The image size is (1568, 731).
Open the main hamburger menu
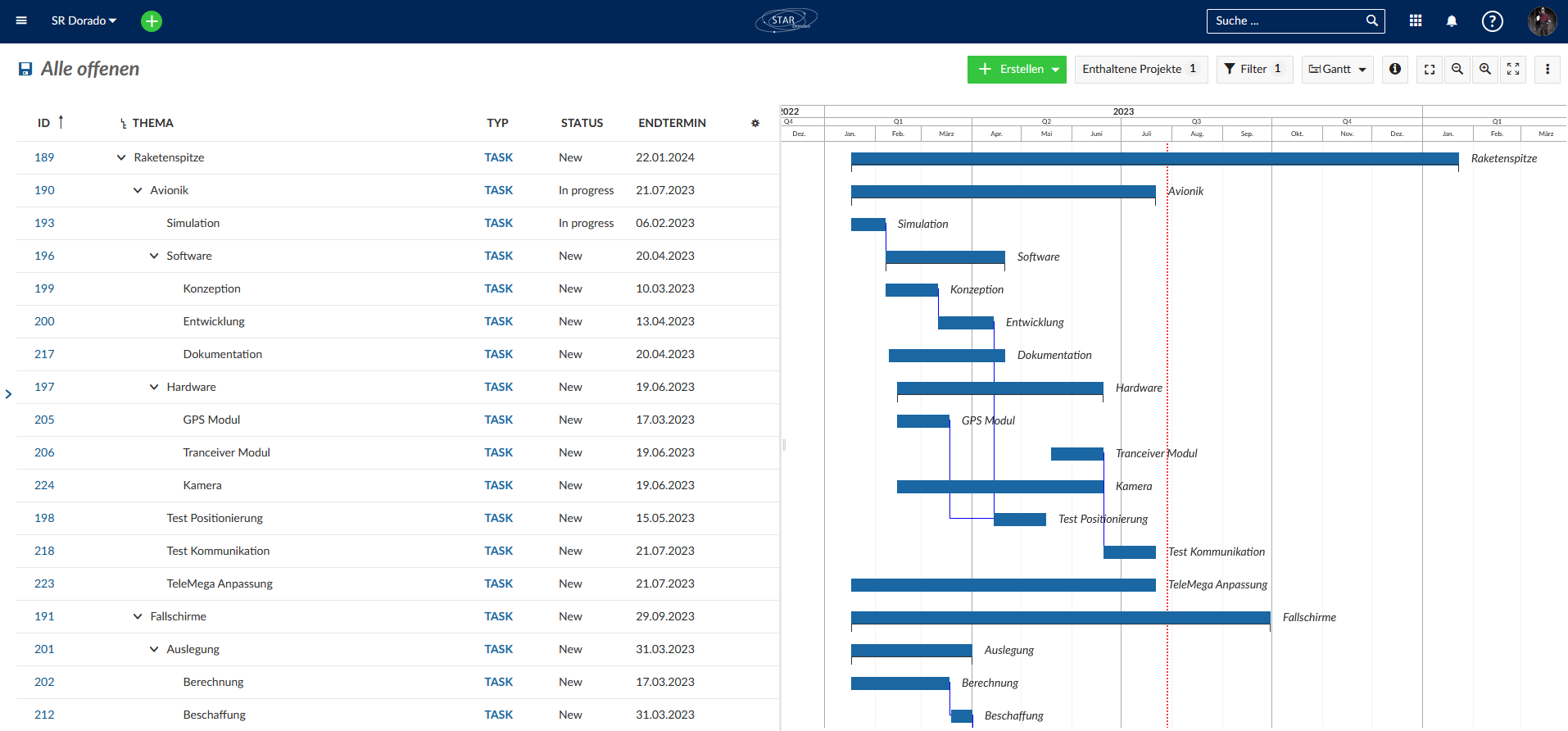click(x=21, y=20)
